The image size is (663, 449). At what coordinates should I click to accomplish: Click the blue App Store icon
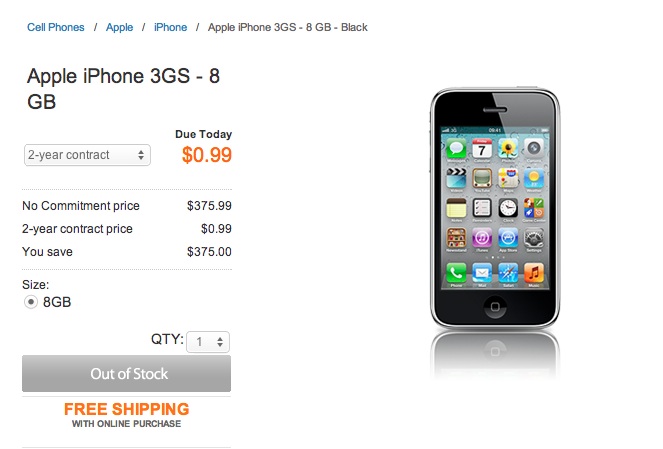pos(508,238)
